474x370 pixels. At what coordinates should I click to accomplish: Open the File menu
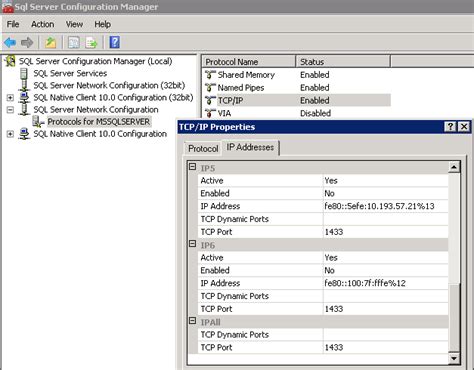point(13,24)
